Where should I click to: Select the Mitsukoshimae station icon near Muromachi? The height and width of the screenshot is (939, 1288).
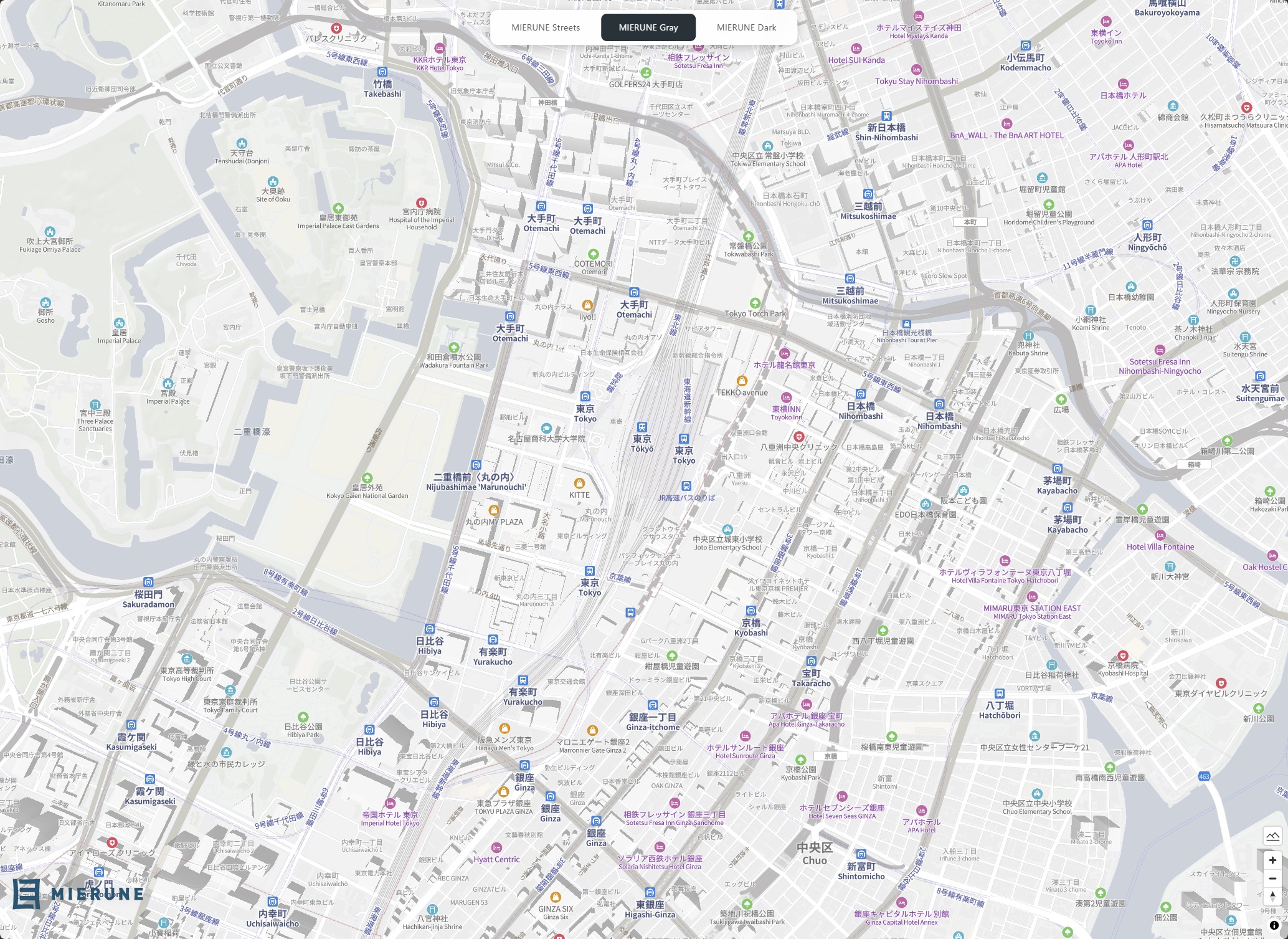tap(868, 194)
